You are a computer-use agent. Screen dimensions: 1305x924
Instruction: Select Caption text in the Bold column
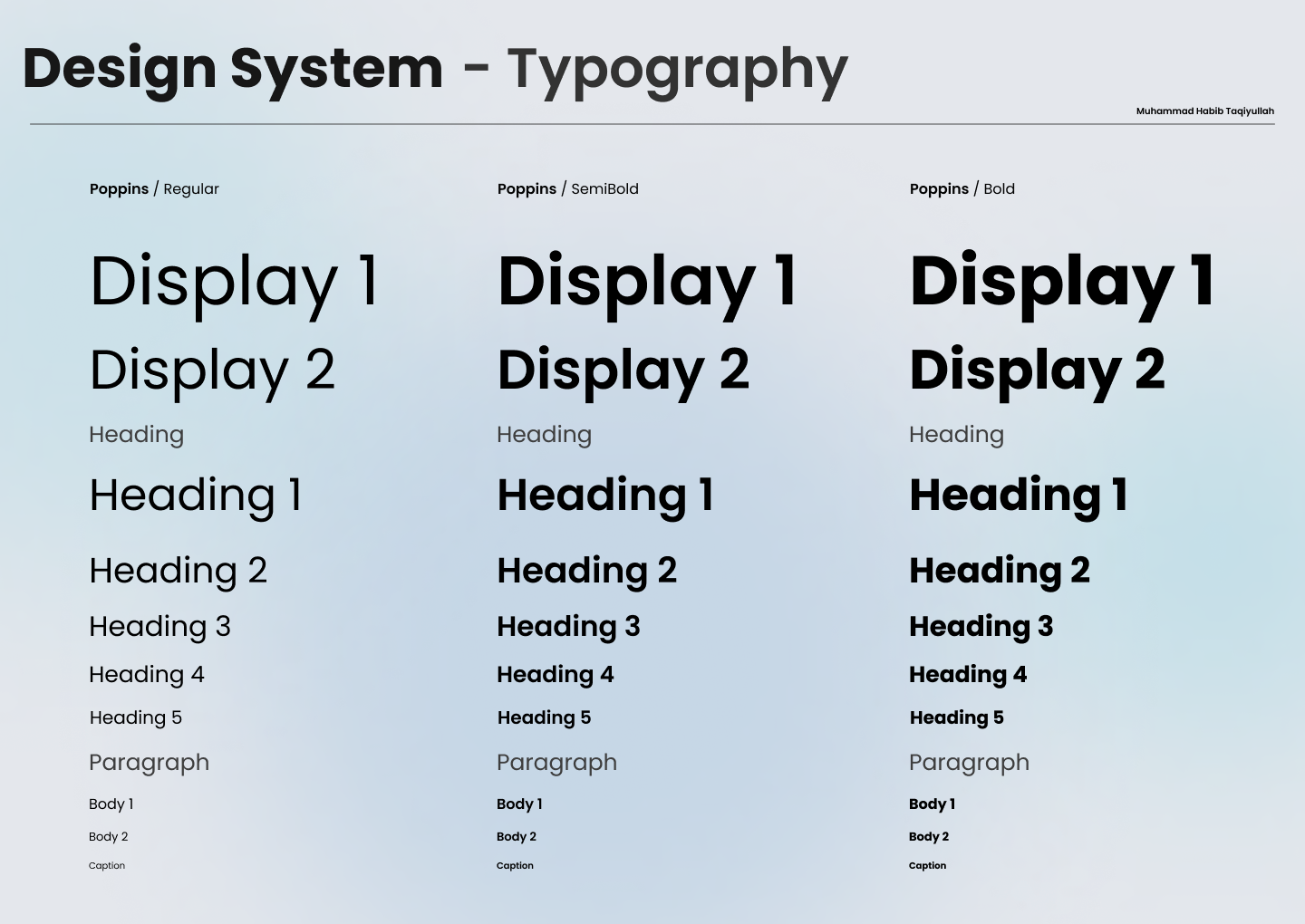927,866
